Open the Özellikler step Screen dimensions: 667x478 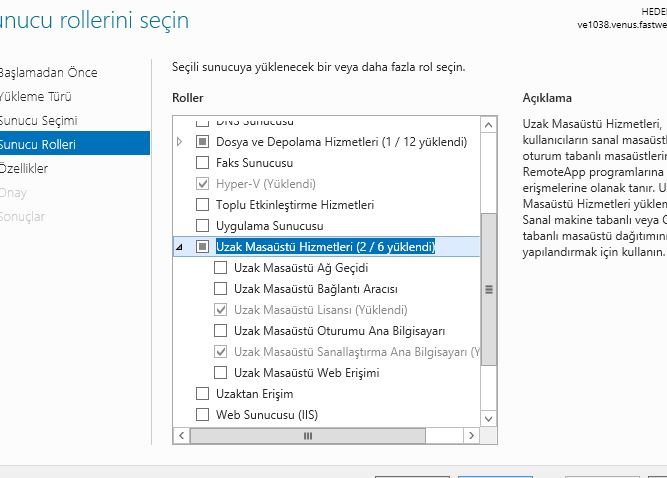point(24,169)
